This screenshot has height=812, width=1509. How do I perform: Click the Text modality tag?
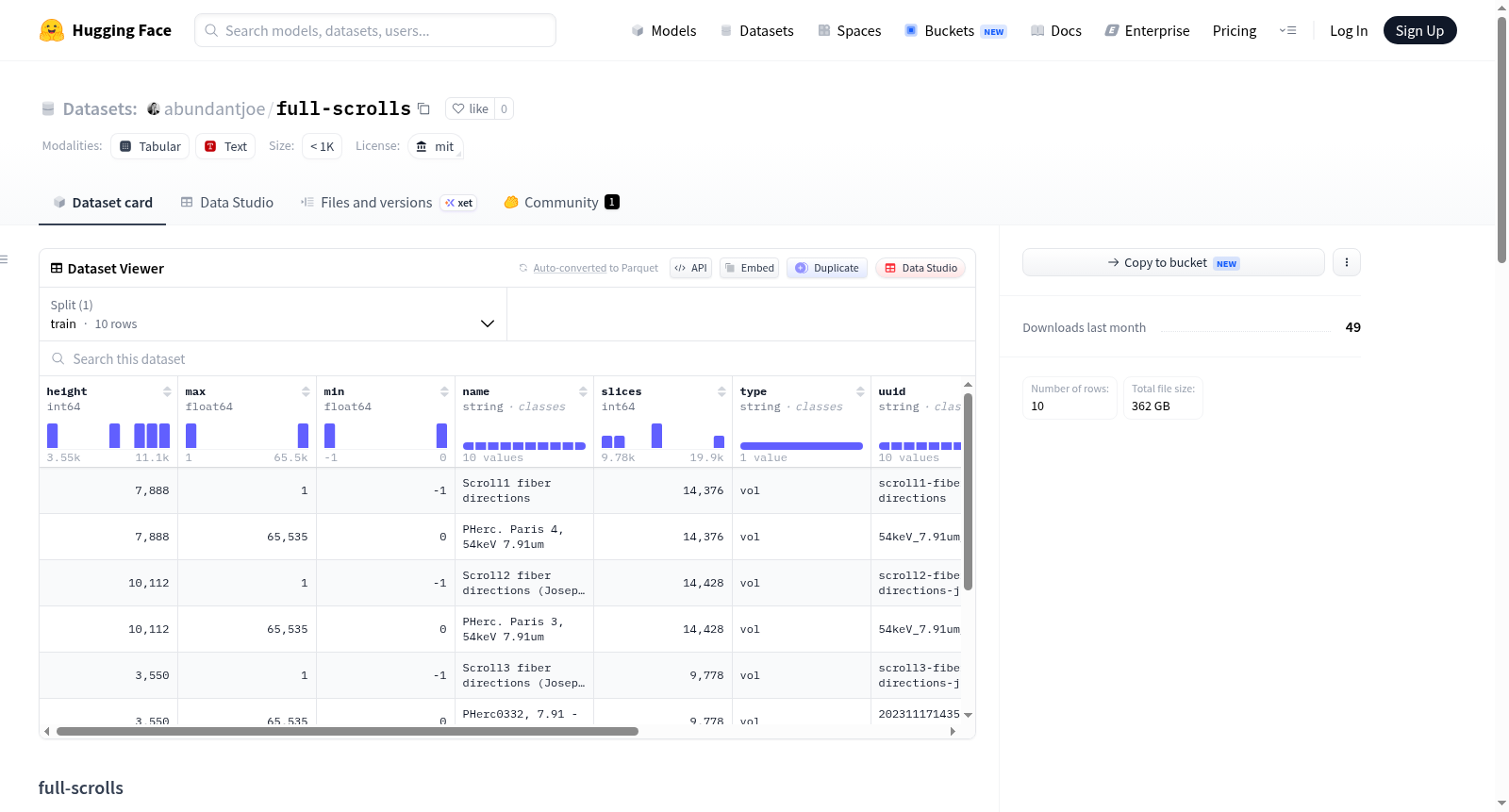pos(225,146)
